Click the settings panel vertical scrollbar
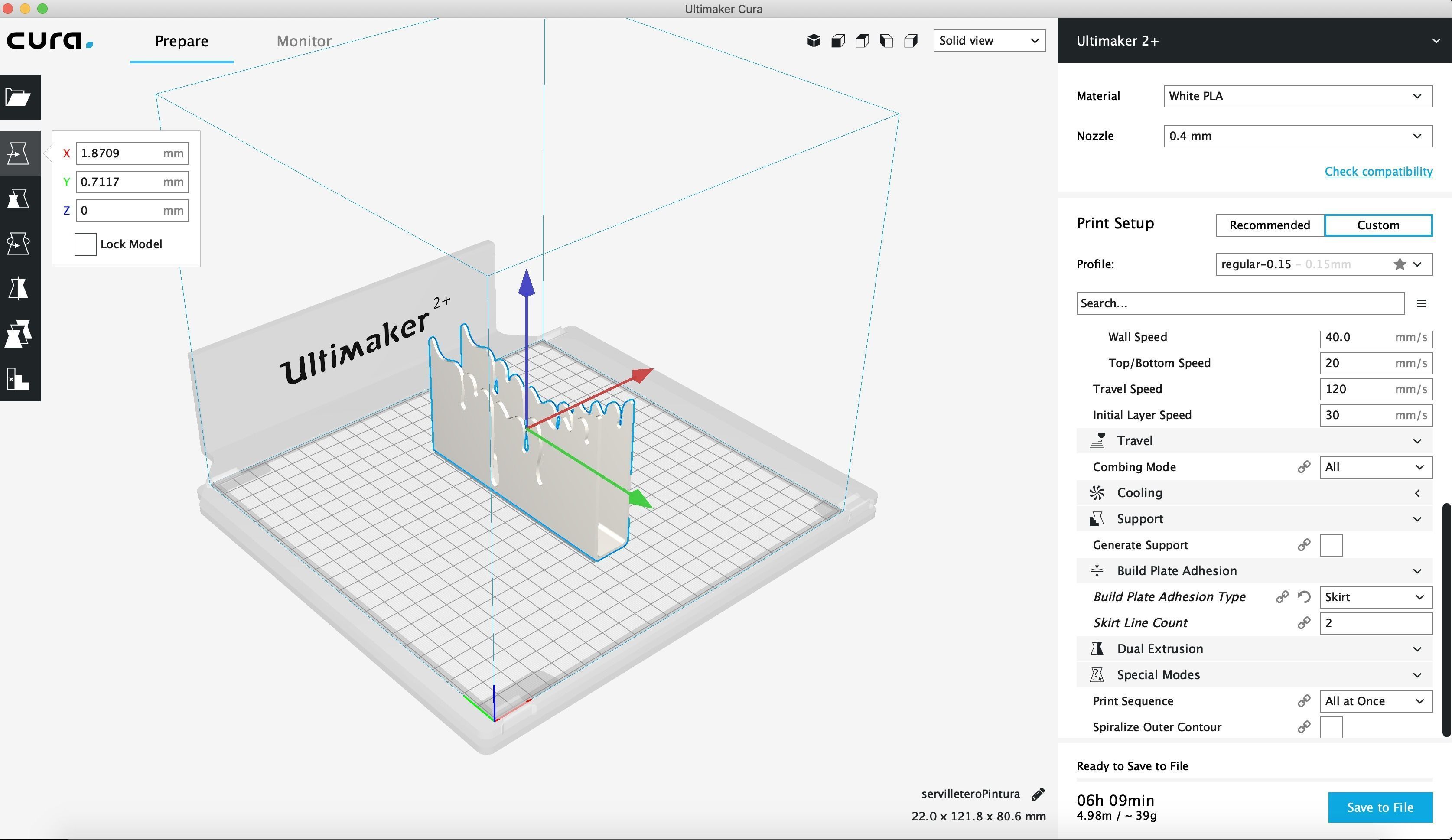 click(1446, 619)
